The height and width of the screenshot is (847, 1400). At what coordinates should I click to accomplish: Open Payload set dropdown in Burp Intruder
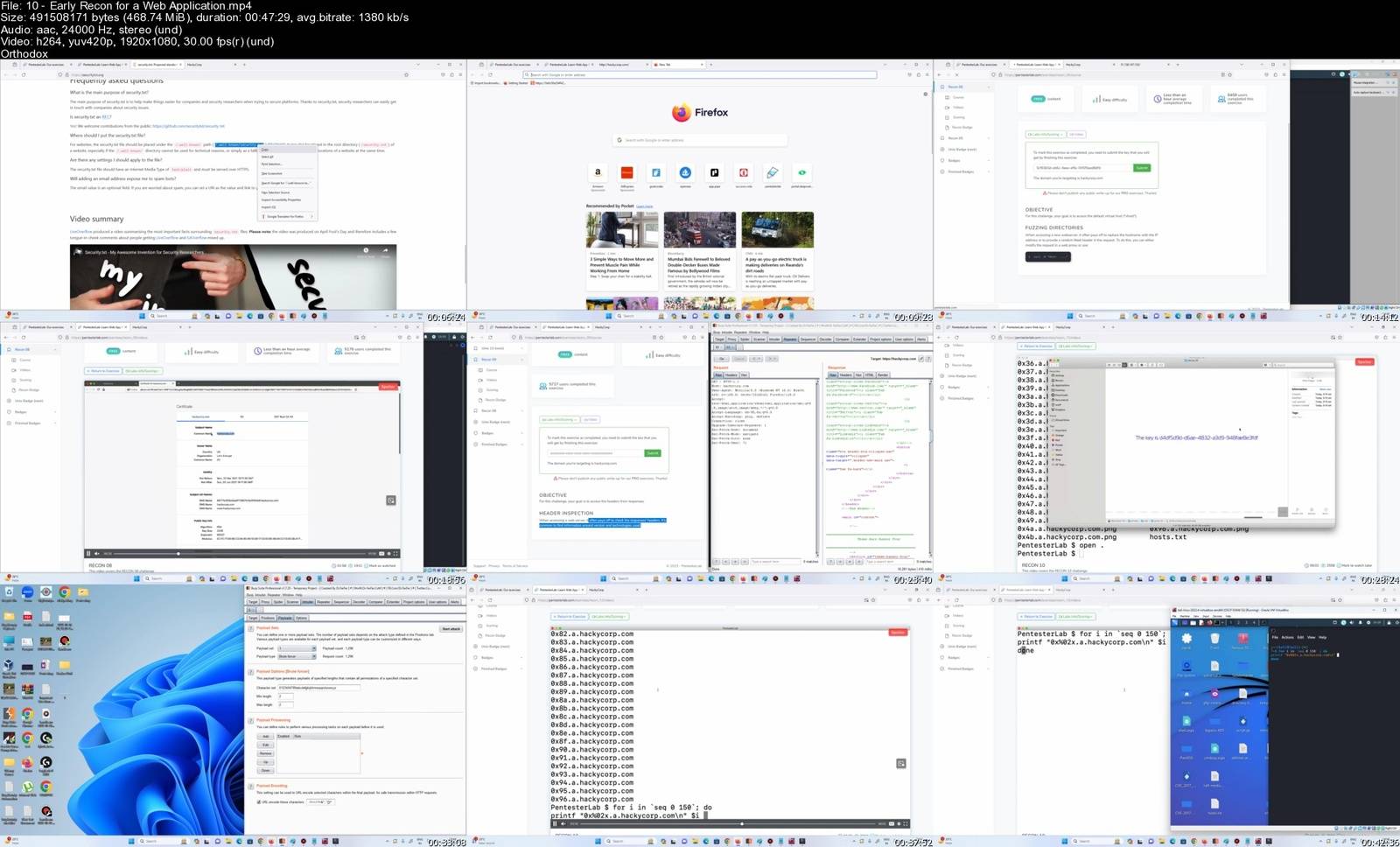[x=297, y=648]
